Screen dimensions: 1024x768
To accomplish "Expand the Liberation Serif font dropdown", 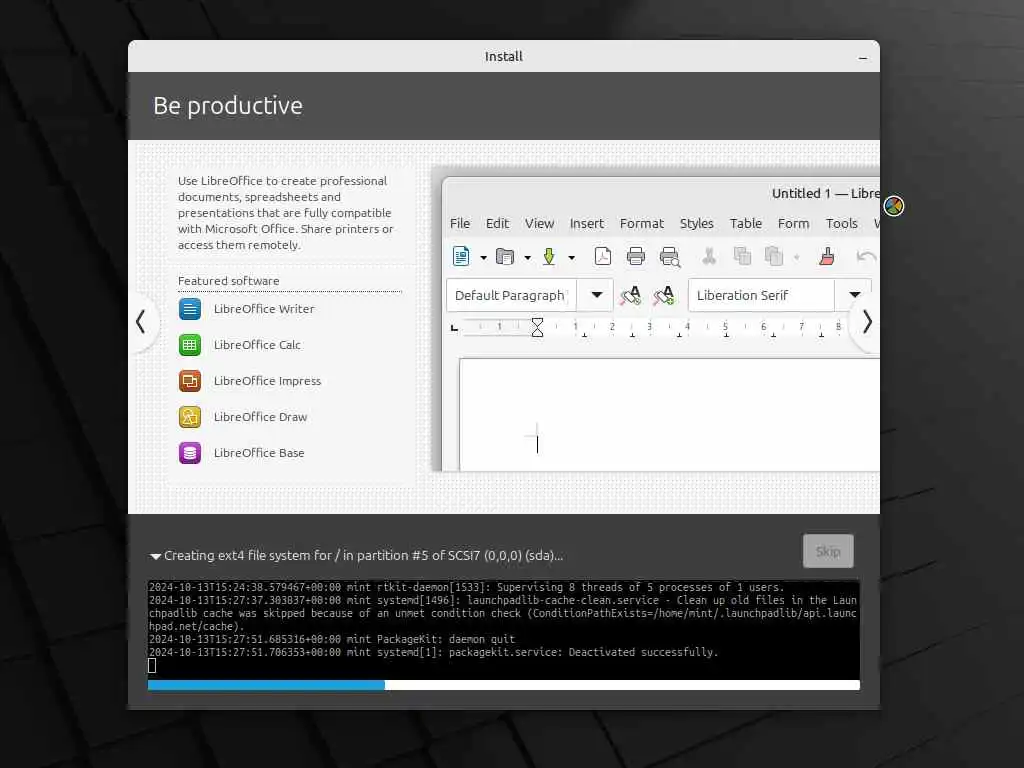I will point(854,295).
